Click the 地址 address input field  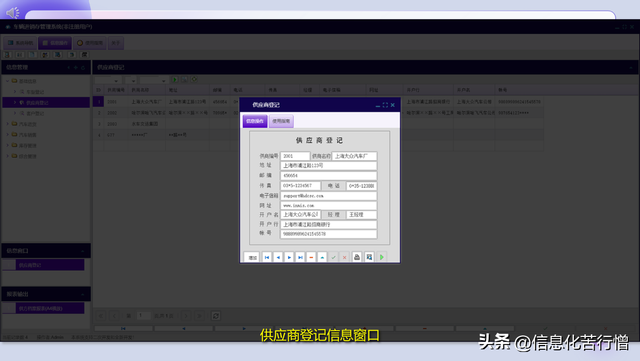329,166
